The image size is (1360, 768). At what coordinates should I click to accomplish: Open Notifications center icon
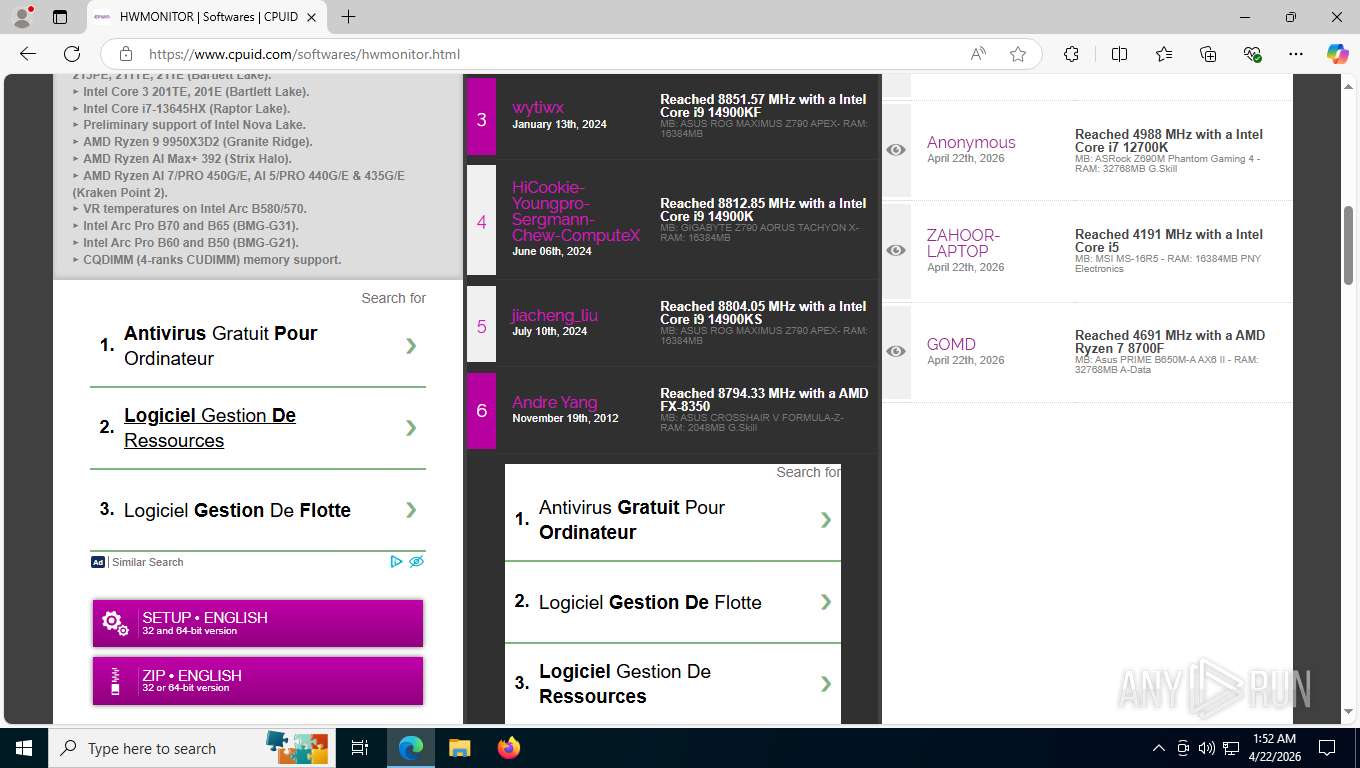click(1327, 748)
